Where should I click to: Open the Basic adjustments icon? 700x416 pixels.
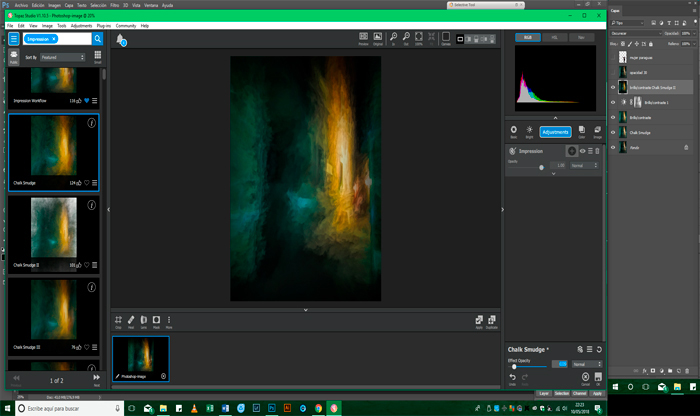[513, 130]
